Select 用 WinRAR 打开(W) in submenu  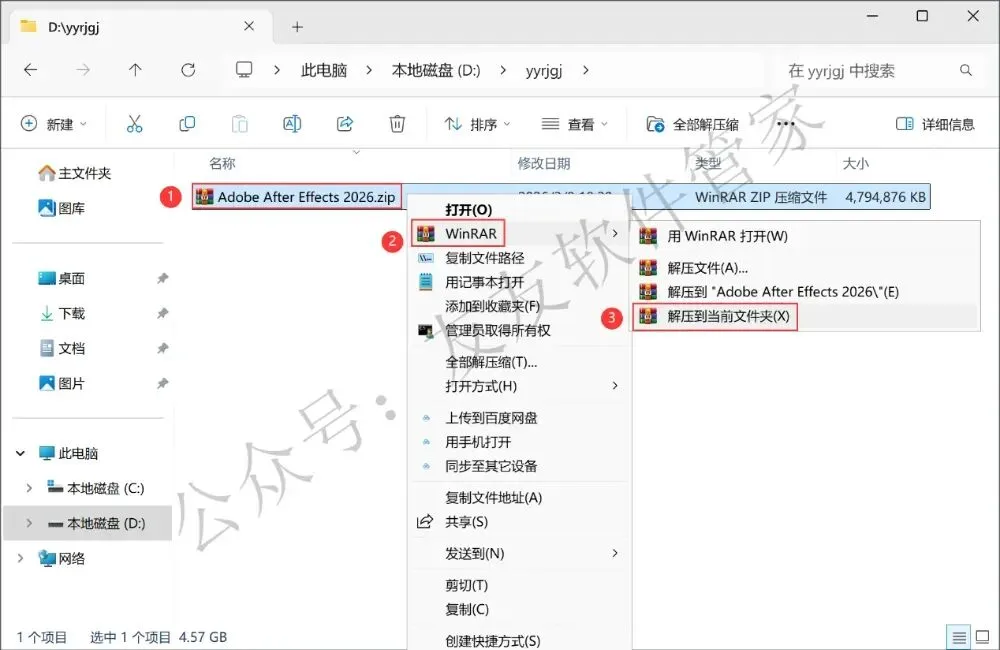click(x=727, y=236)
